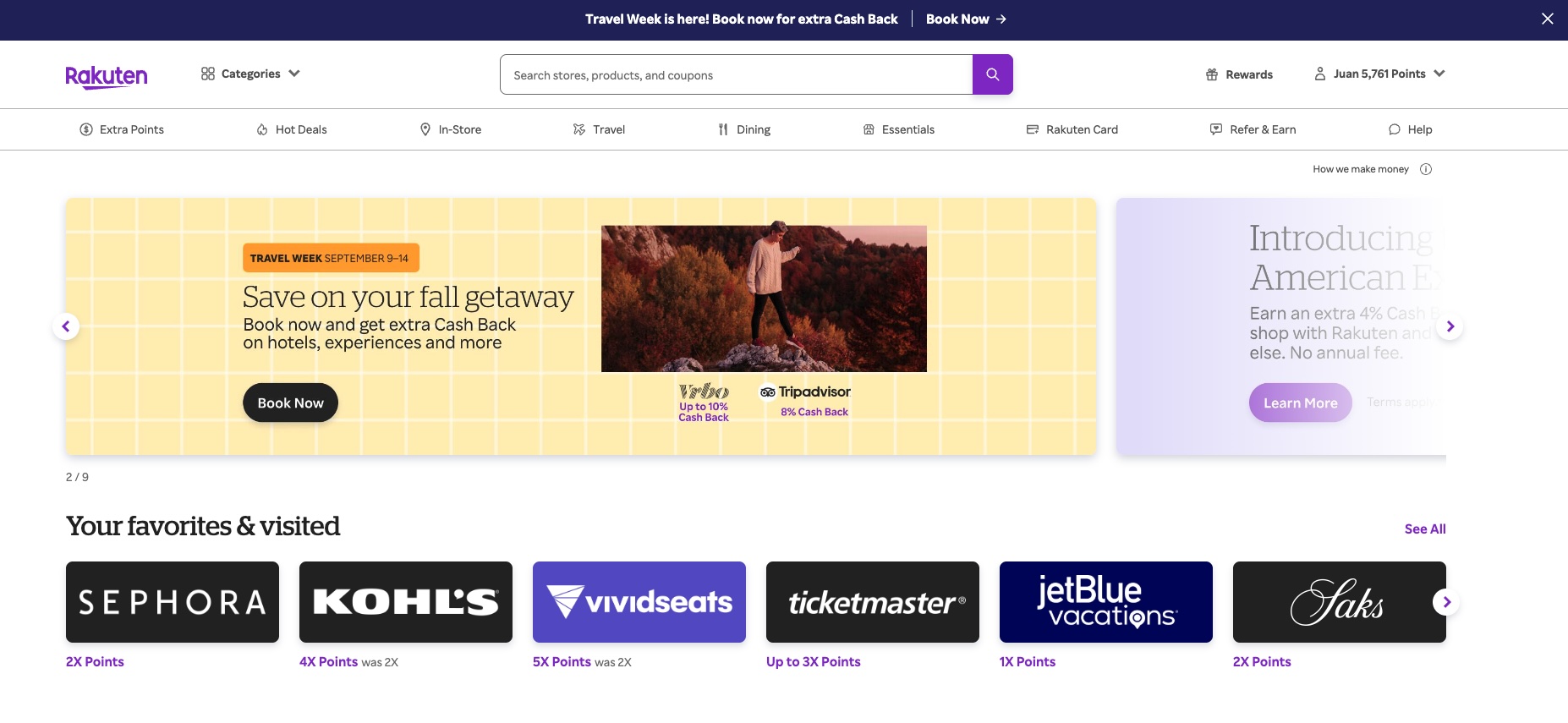Expand the Juan 5,761 Points account chevron
The image size is (1568, 723).
[1439, 74]
